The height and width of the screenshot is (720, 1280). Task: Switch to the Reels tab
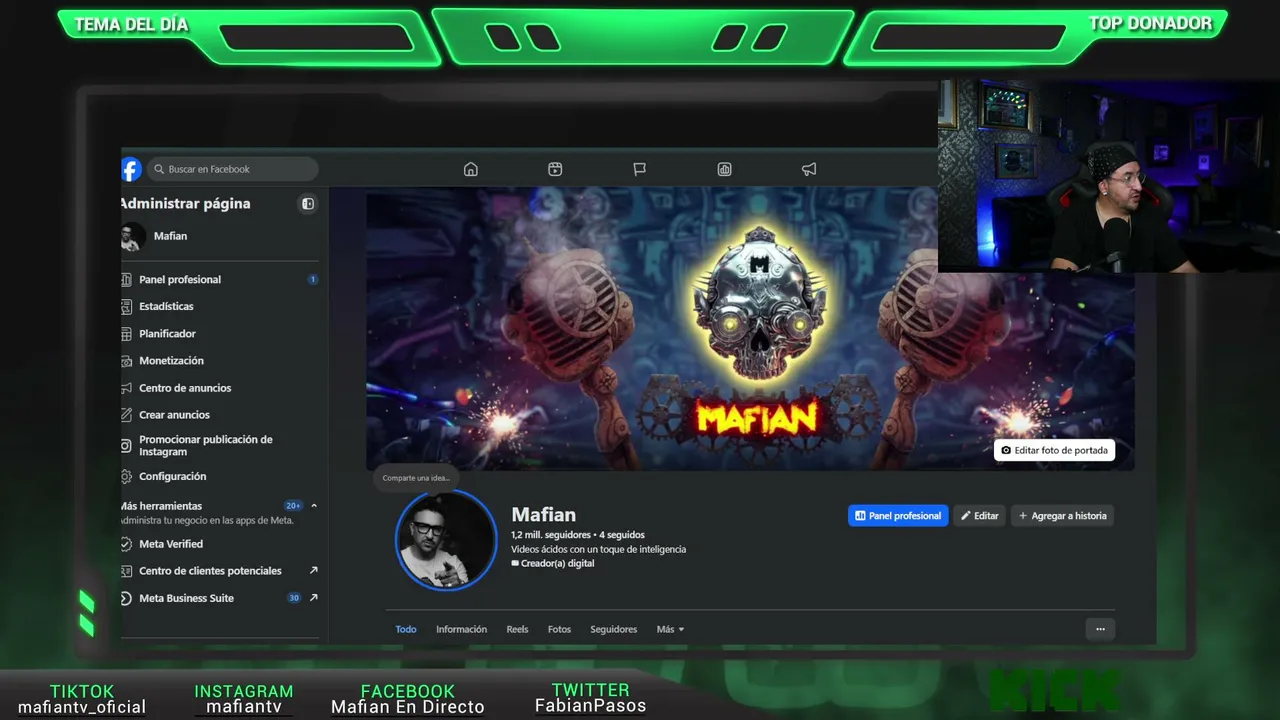pyautogui.click(x=517, y=629)
